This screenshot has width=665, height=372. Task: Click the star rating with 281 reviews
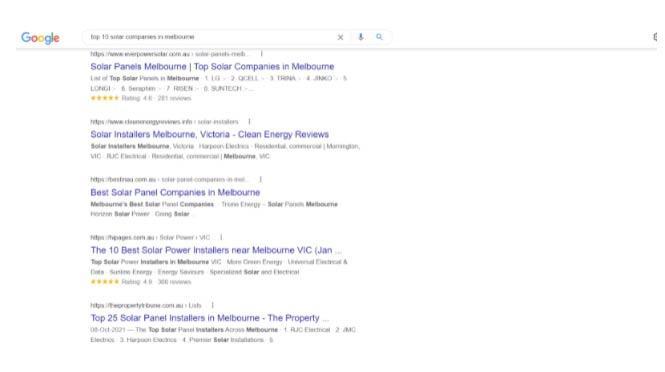pyautogui.click(x=141, y=98)
